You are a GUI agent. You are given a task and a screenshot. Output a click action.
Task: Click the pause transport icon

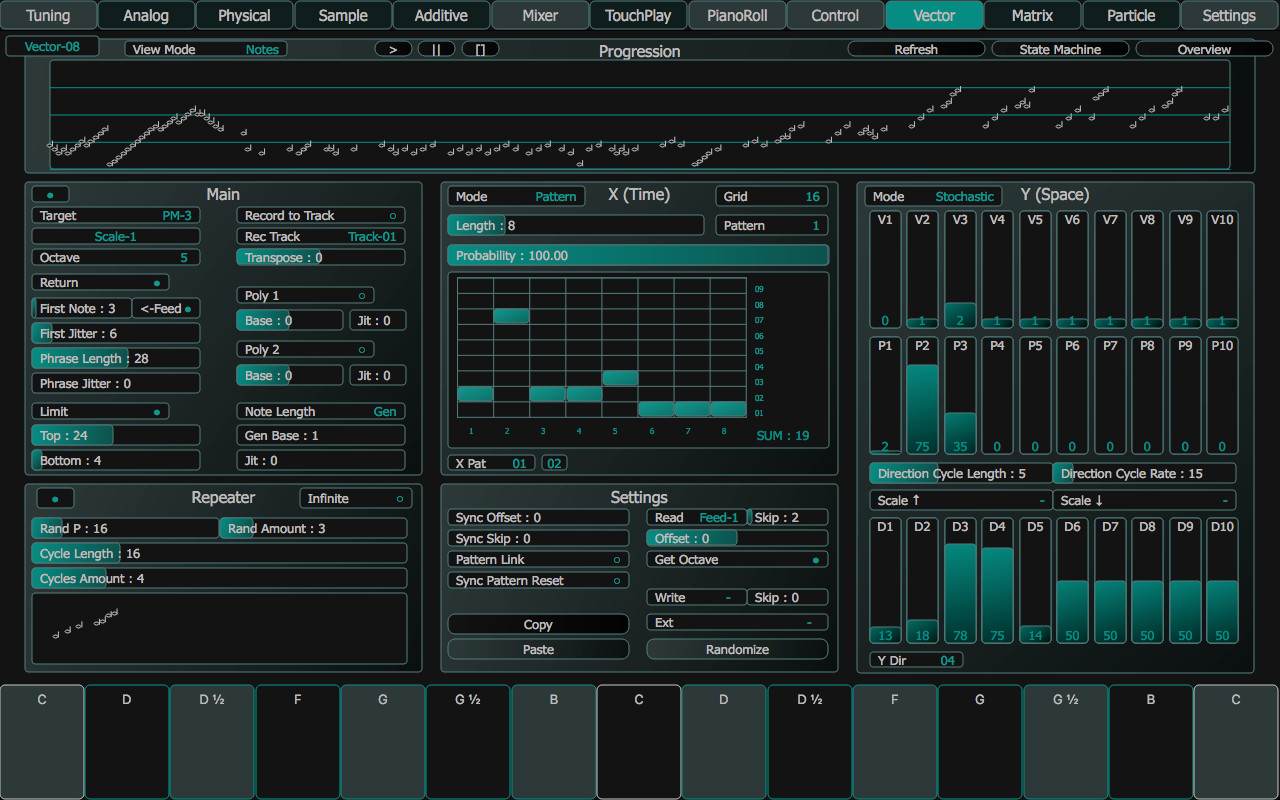pyautogui.click(x=437, y=48)
